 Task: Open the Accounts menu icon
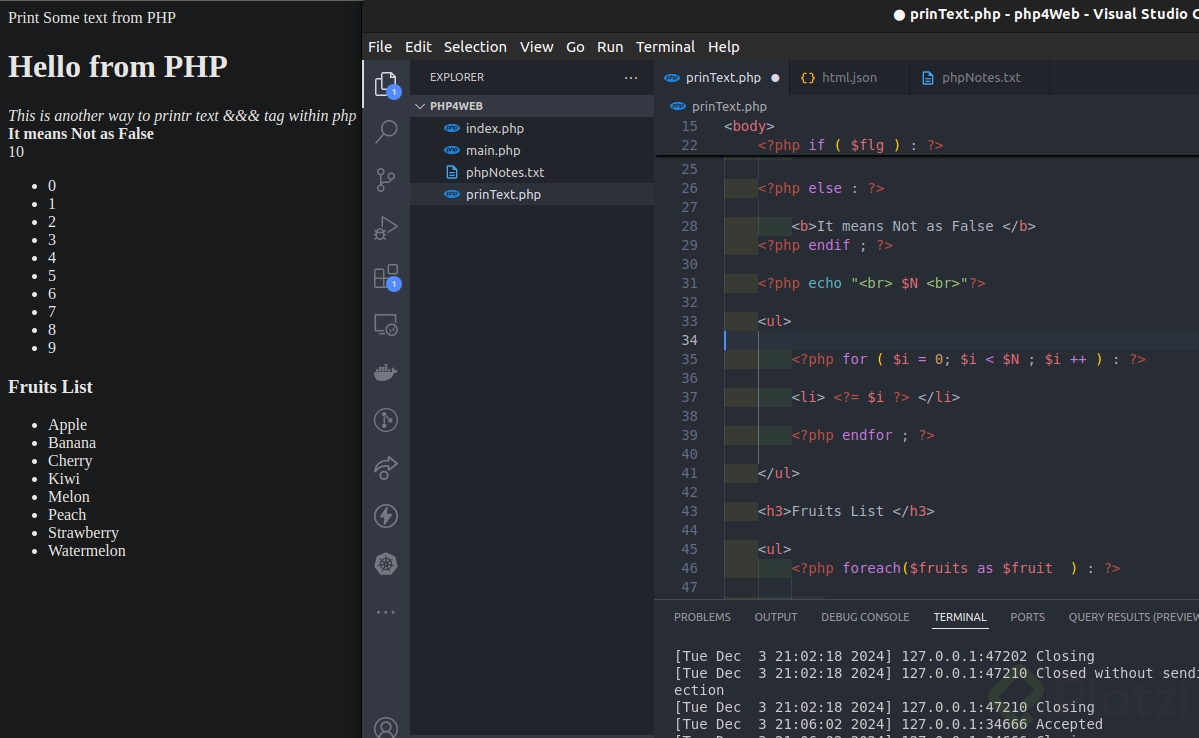tap(386, 727)
